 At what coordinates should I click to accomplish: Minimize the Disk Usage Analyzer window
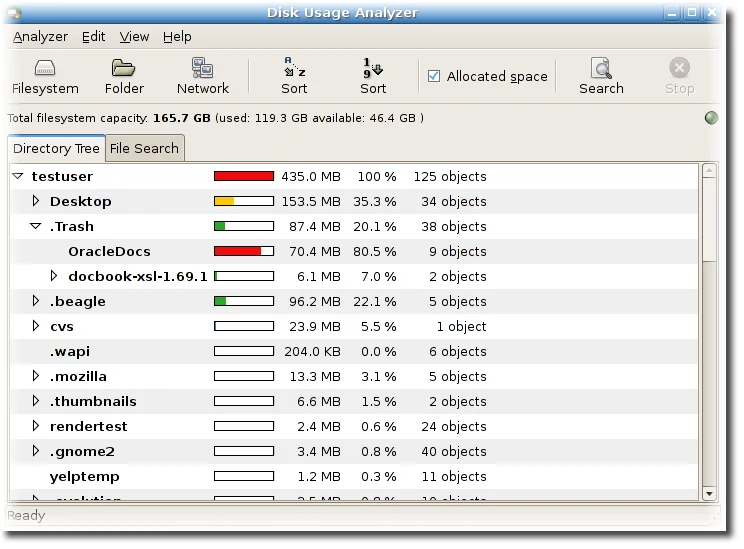pyautogui.click(x=671, y=13)
